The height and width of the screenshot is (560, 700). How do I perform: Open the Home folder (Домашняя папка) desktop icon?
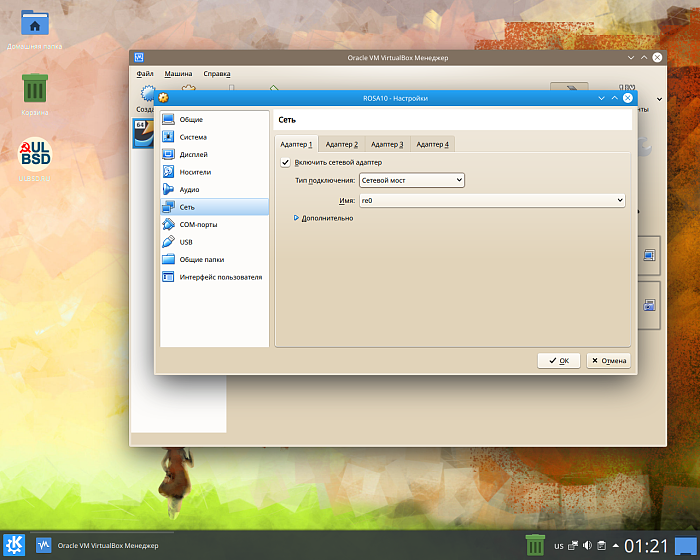[35, 22]
